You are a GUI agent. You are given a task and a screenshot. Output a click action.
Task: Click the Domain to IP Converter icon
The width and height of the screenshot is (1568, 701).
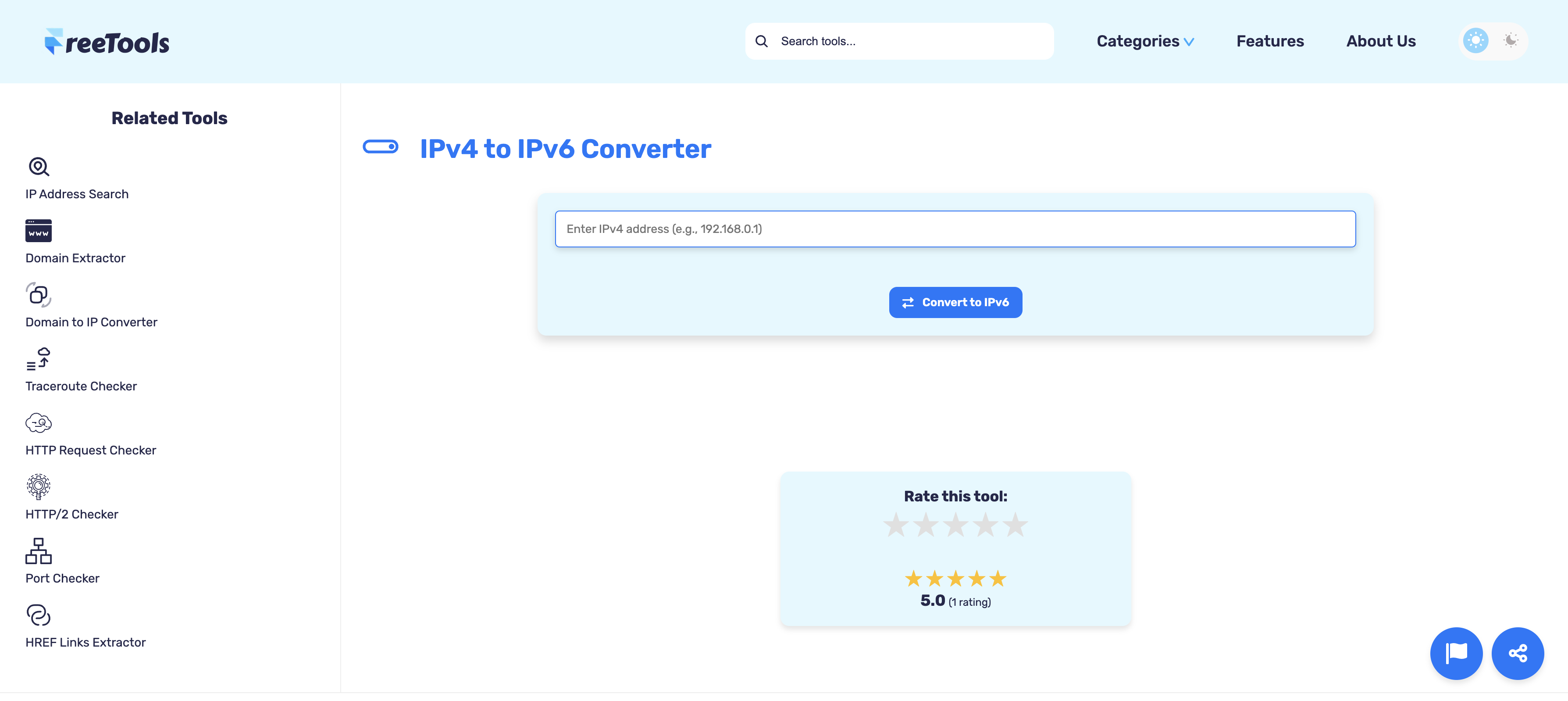pyautogui.click(x=38, y=295)
